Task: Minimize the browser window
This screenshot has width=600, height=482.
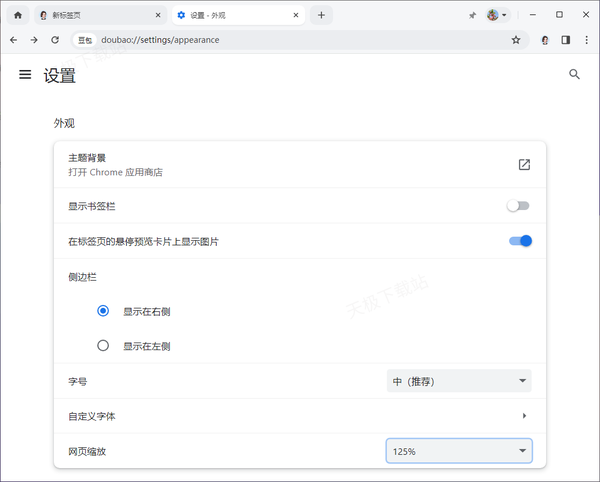Action: point(533,15)
